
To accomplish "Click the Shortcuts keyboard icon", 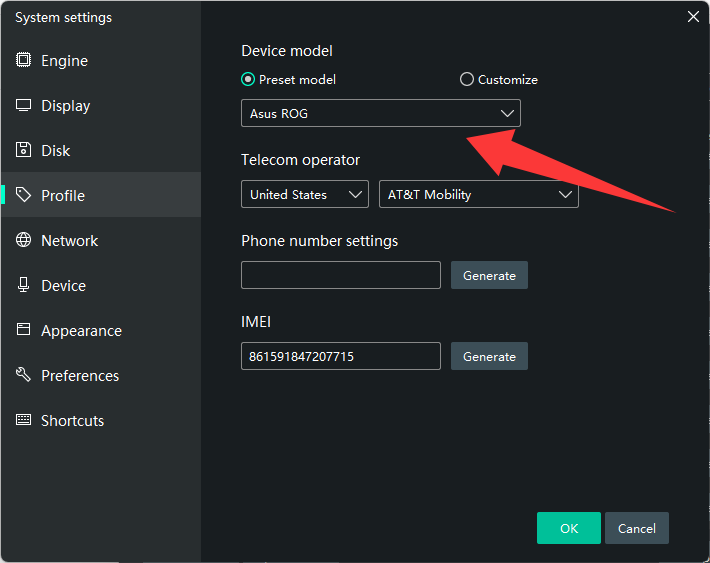I will (23, 420).
